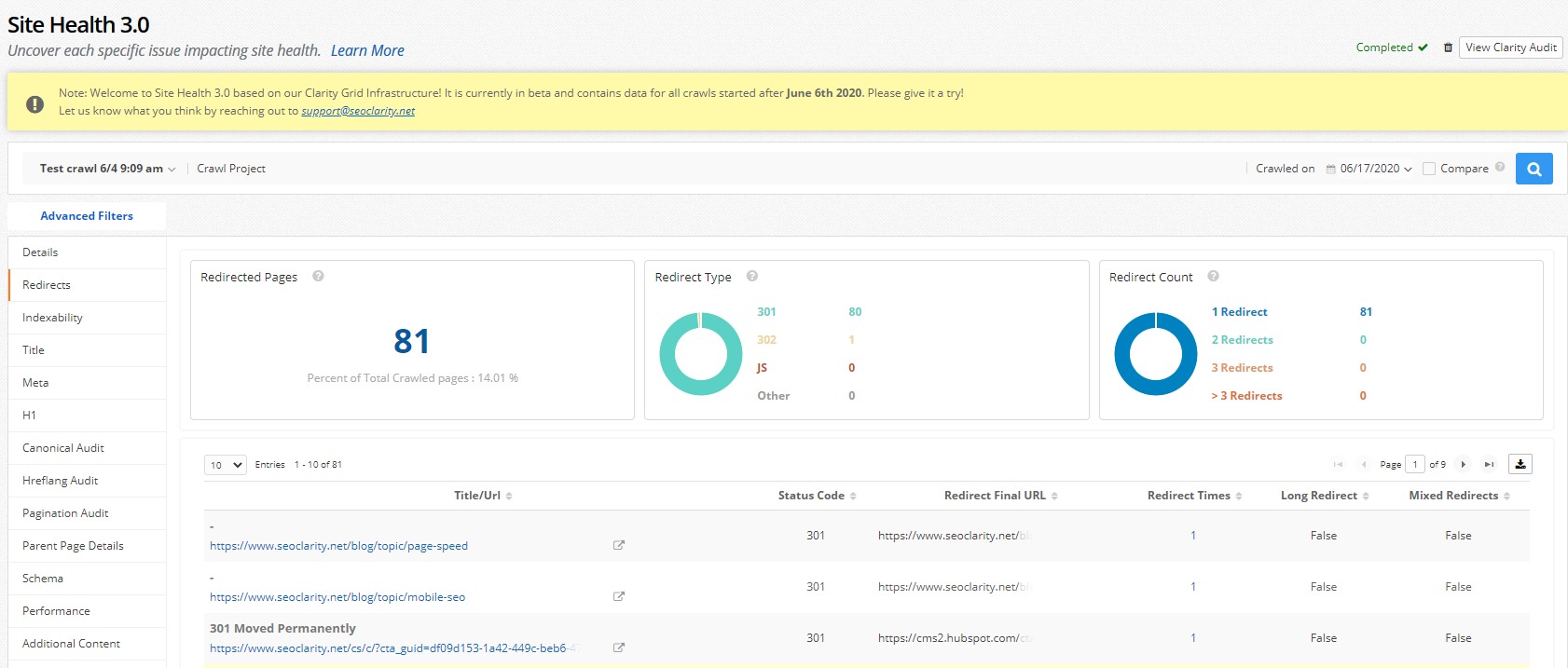
Task: Click the Learn More link
Action: tap(367, 50)
